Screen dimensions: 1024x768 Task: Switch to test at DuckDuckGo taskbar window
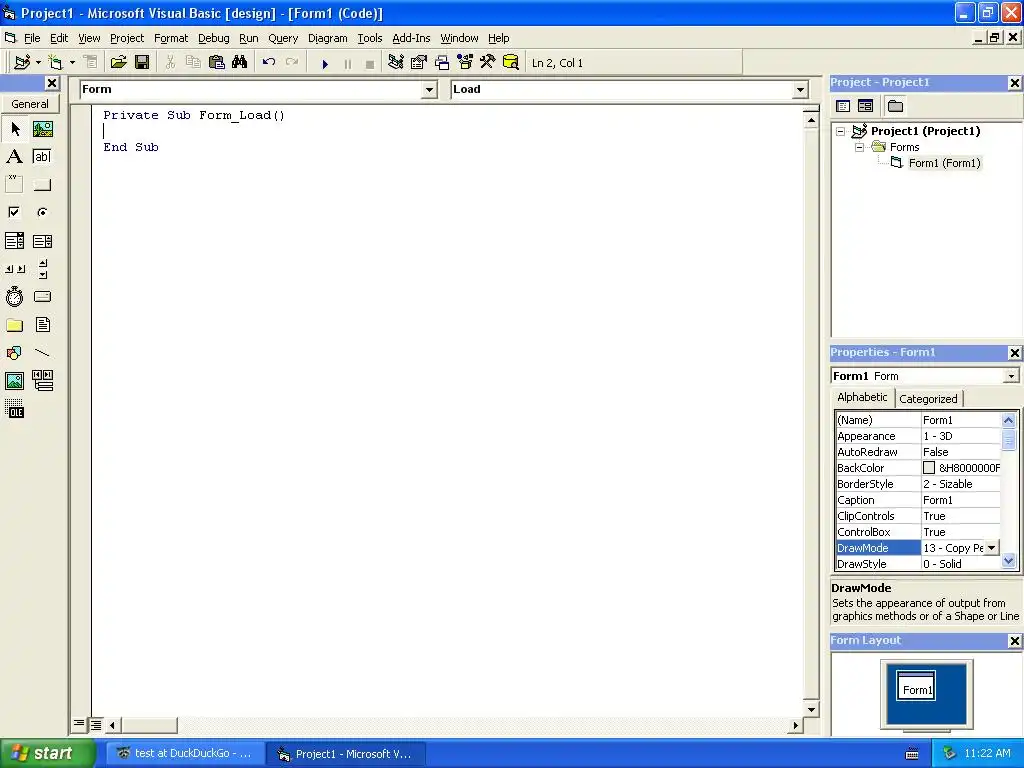(x=185, y=754)
